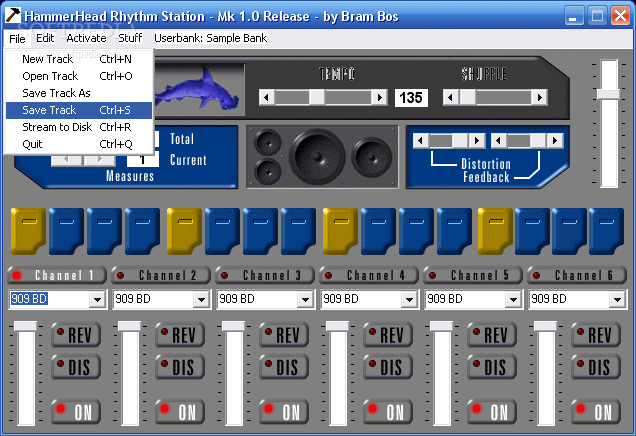Image resolution: width=636 pixels, height=436 pixels.
Task: Toggle the fourteenth step pad
Action: tap(533, 231)
